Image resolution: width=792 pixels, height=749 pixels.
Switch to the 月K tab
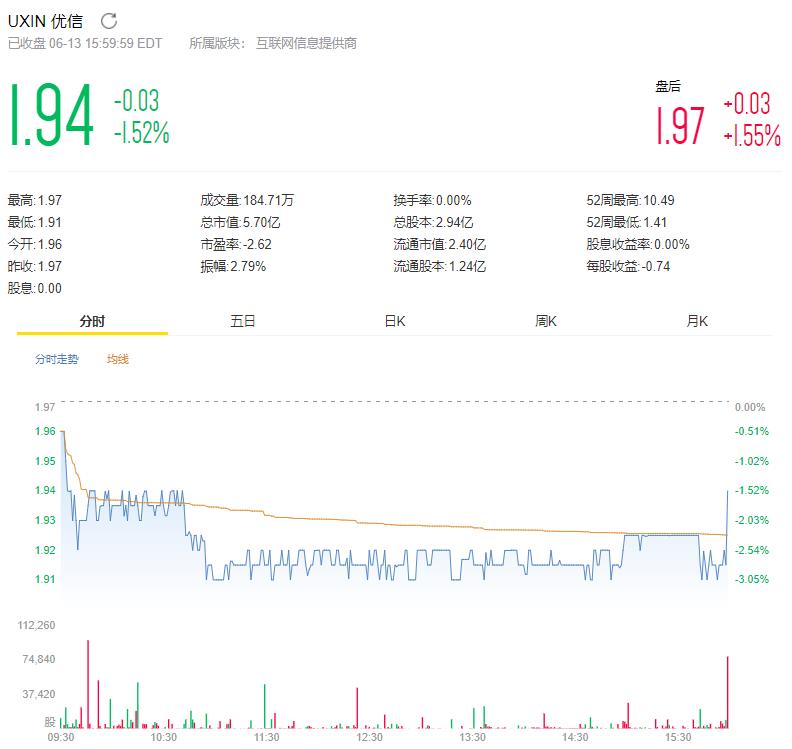[x=697, y=321]
